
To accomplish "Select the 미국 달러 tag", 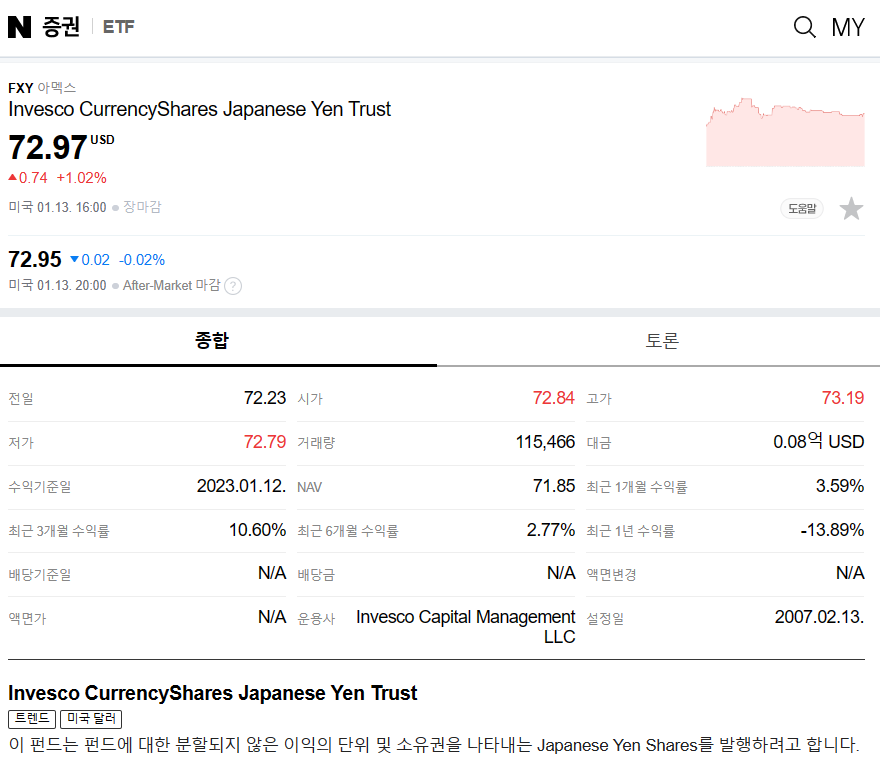I will (91, 719).
